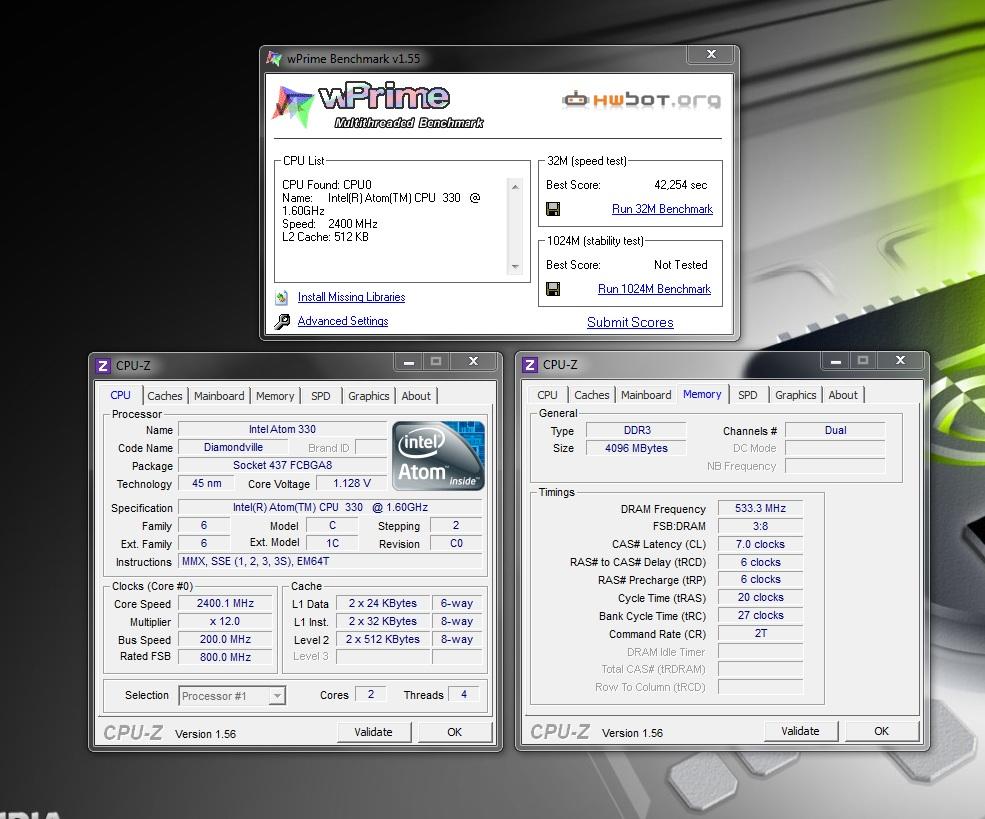
Task: Click the Name field showing Intel Atom 330
Action: click(x=283, y=430)
